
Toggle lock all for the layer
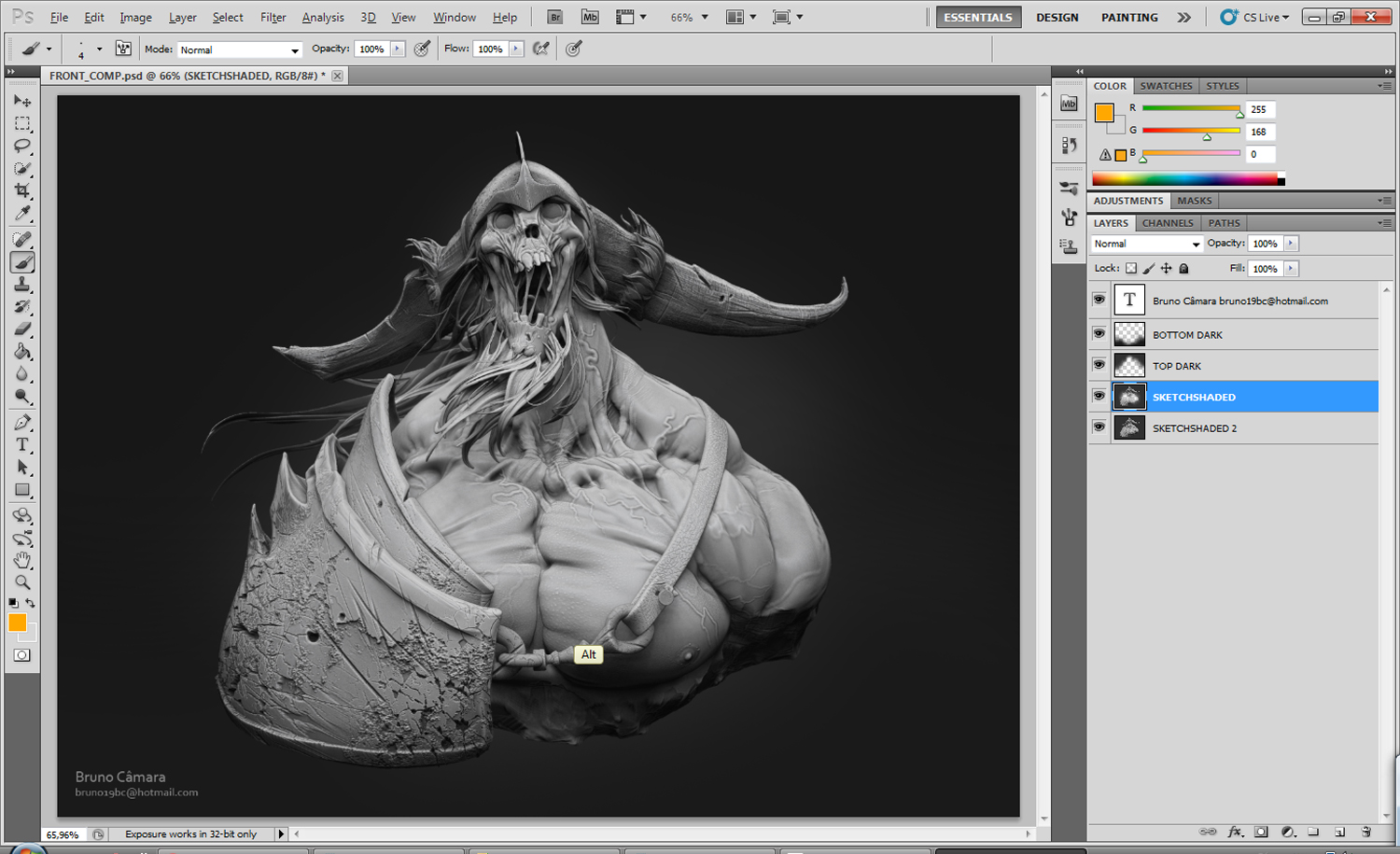tap(1184, 269)
